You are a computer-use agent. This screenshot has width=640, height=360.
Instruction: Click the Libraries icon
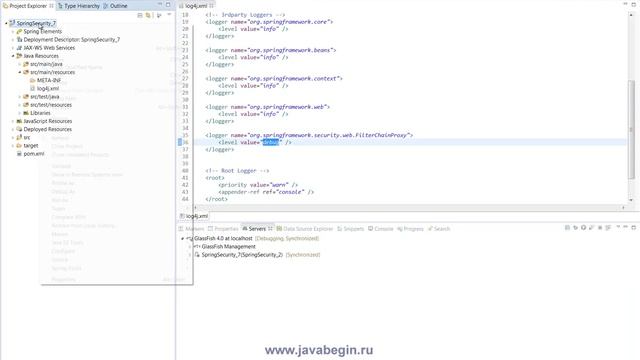coord(26,113)
